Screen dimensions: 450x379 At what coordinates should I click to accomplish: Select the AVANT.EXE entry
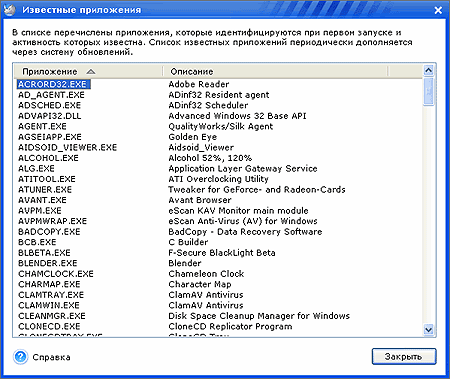(x=42, y=200)
